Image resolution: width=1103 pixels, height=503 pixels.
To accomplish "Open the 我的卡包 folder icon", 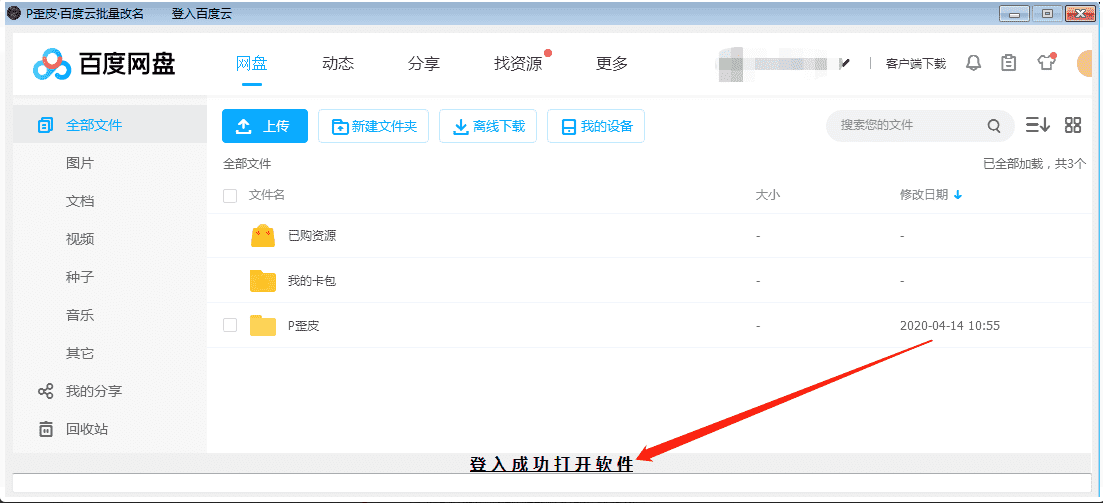I will [x=263, y=281].
